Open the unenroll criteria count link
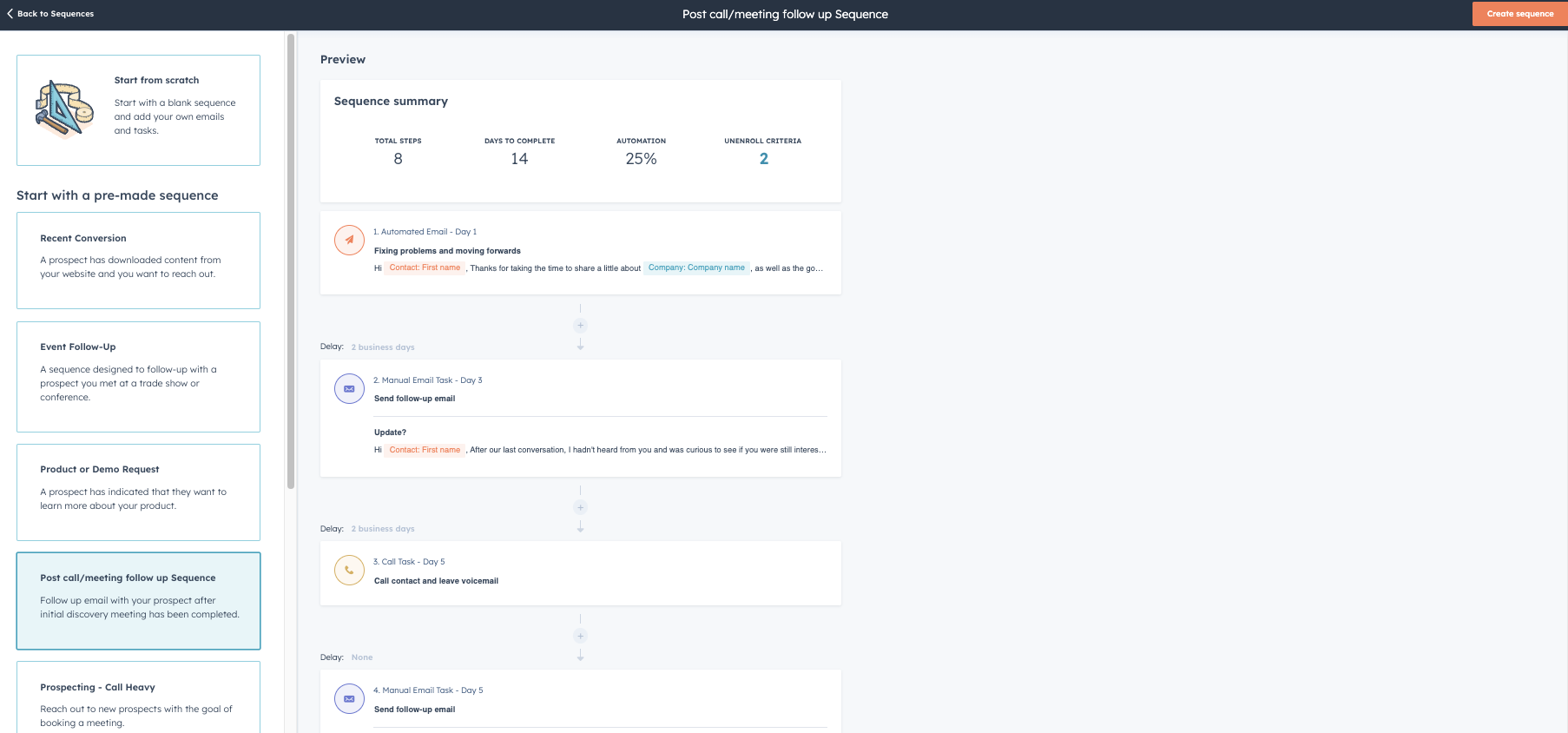 (763, 159)
